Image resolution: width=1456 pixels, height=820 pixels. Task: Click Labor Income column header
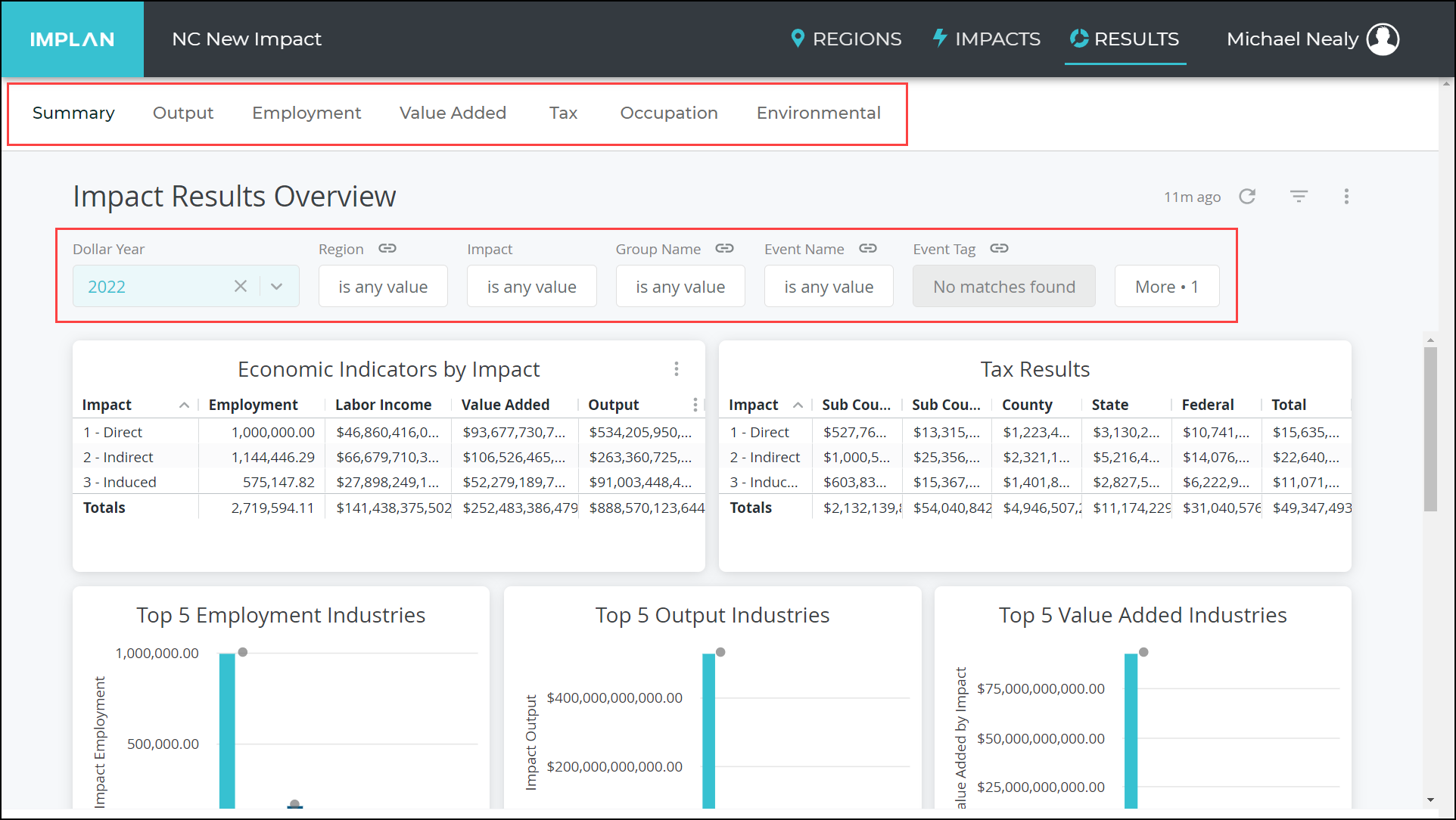point(383,405)
